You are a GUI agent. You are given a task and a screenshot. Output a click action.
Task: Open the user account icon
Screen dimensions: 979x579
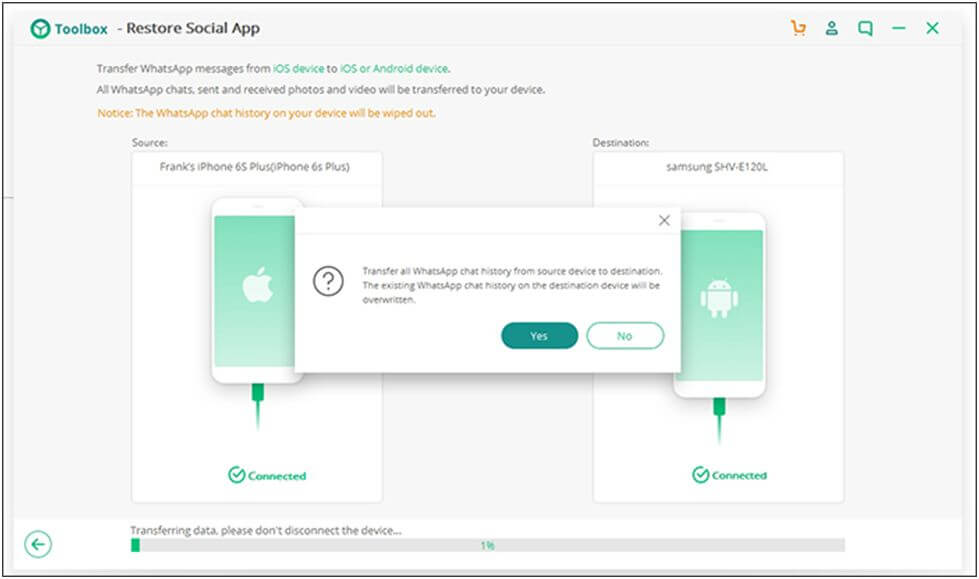point(831,29)
